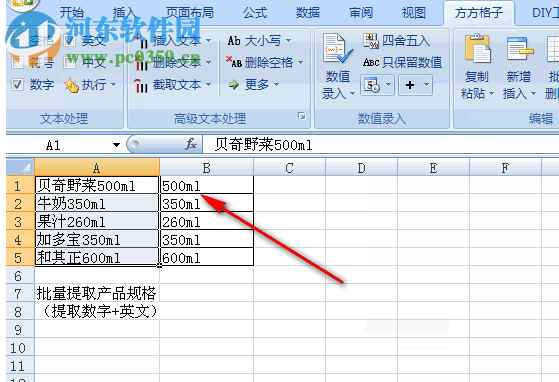Click the 数值录入 document checkmark icon
The image size is (559, 382).
tap(337, 49)
